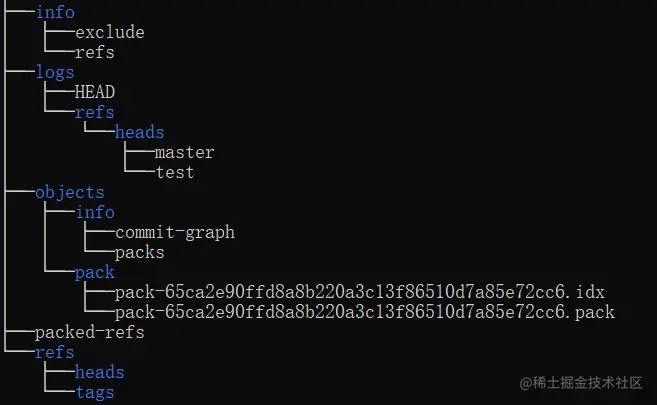
Task: Select the packs file entry
Action: point(139,252)
